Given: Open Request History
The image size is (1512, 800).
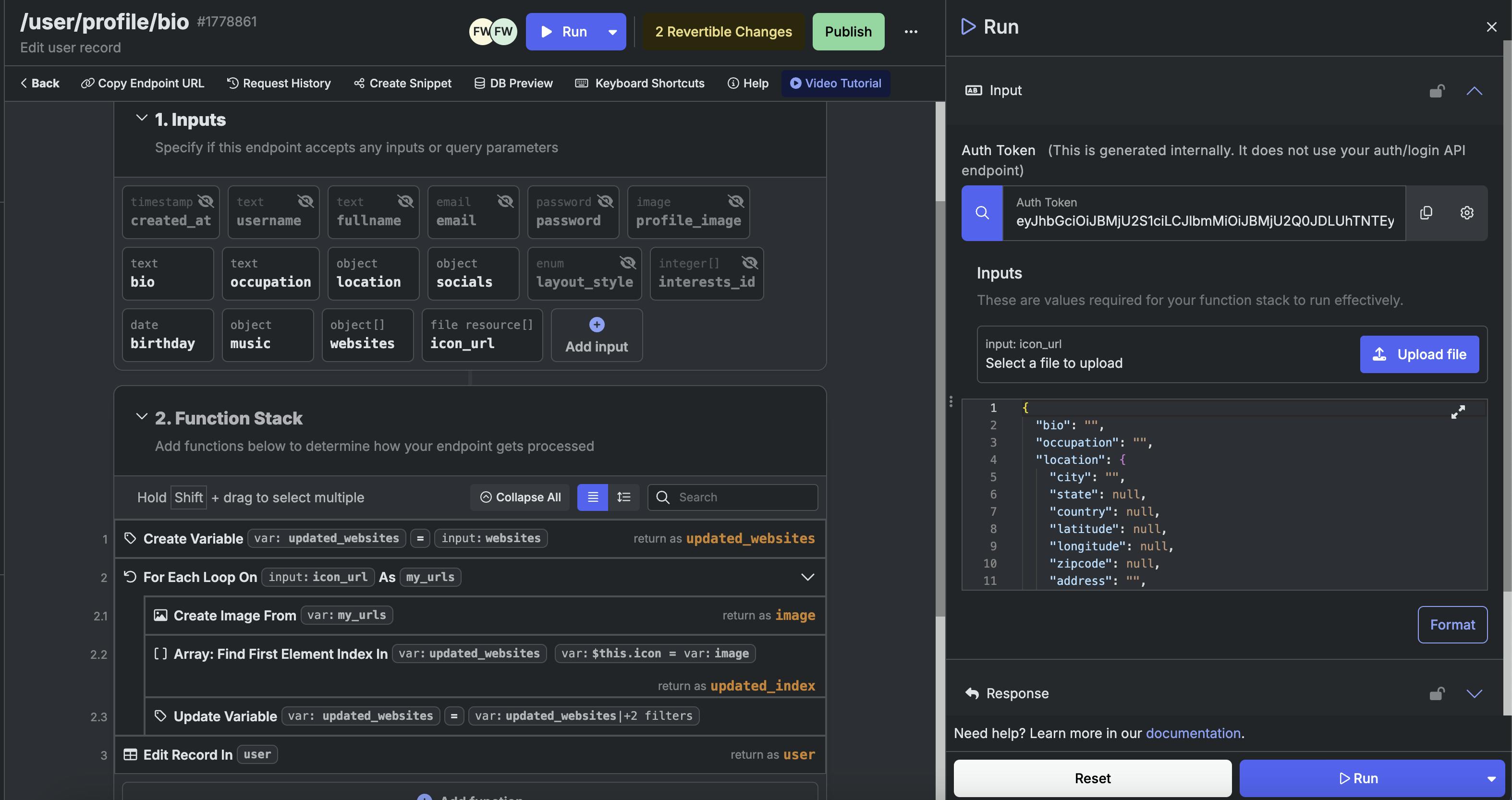Looking at the screenshot, I should pyautogui.click(x=279, y=84).
